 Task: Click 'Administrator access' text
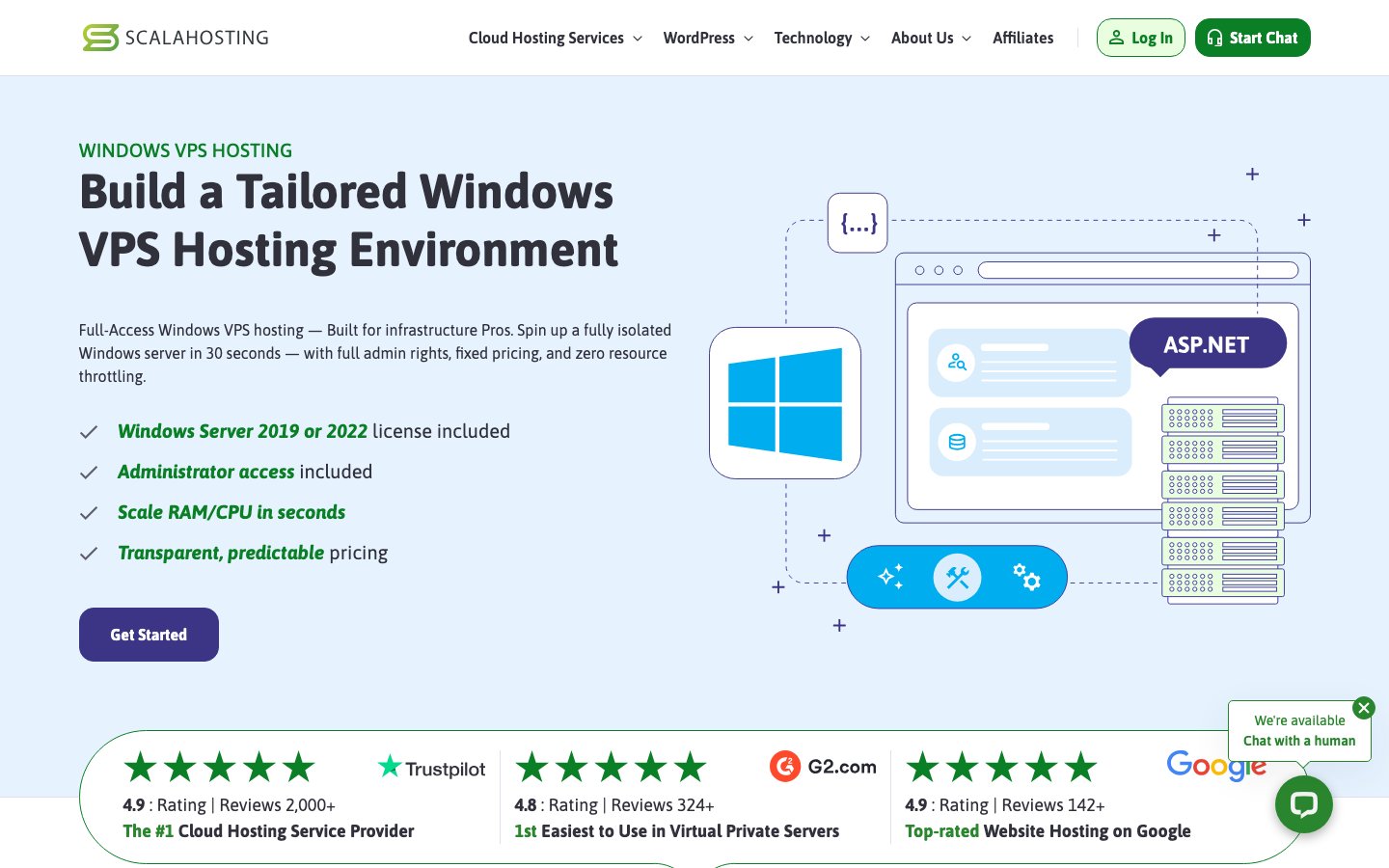point(205,472)
